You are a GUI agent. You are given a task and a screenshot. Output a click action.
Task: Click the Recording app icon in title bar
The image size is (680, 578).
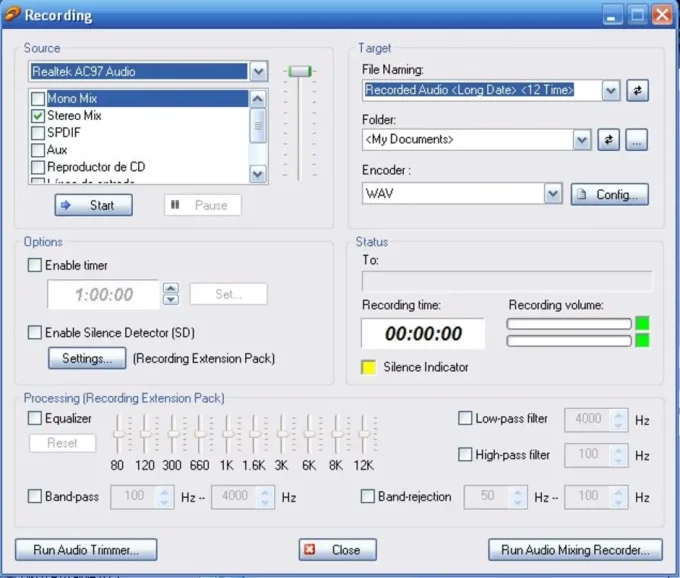pos(11,15)
